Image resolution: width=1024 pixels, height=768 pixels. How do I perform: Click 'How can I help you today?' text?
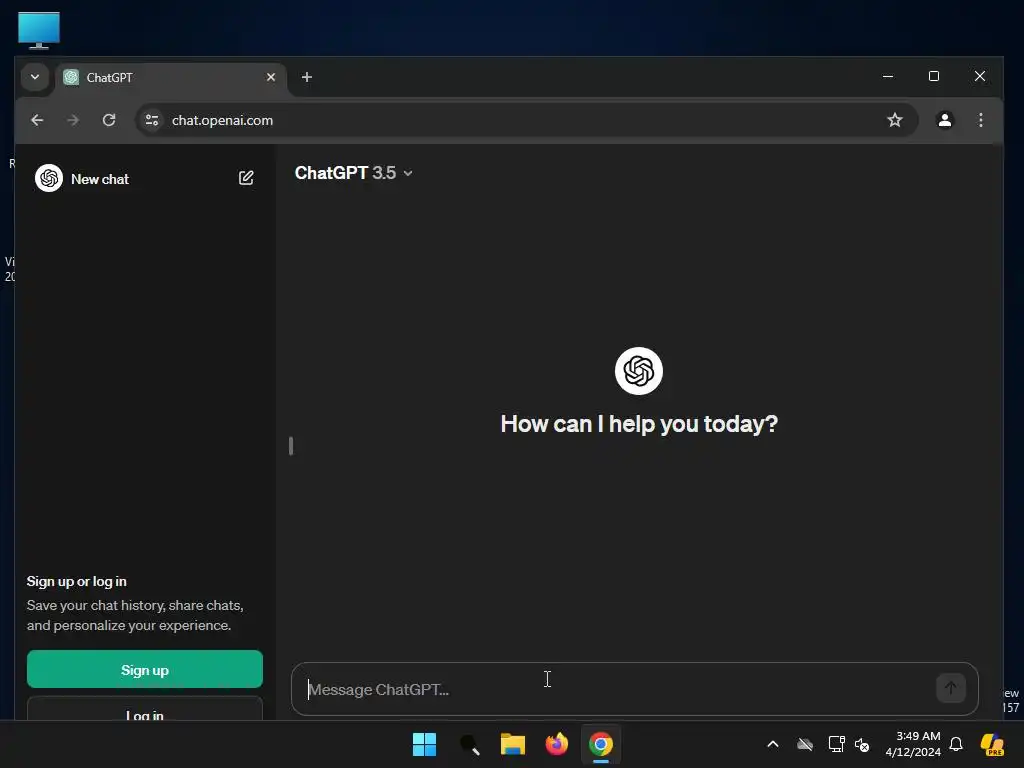(639, 424)
